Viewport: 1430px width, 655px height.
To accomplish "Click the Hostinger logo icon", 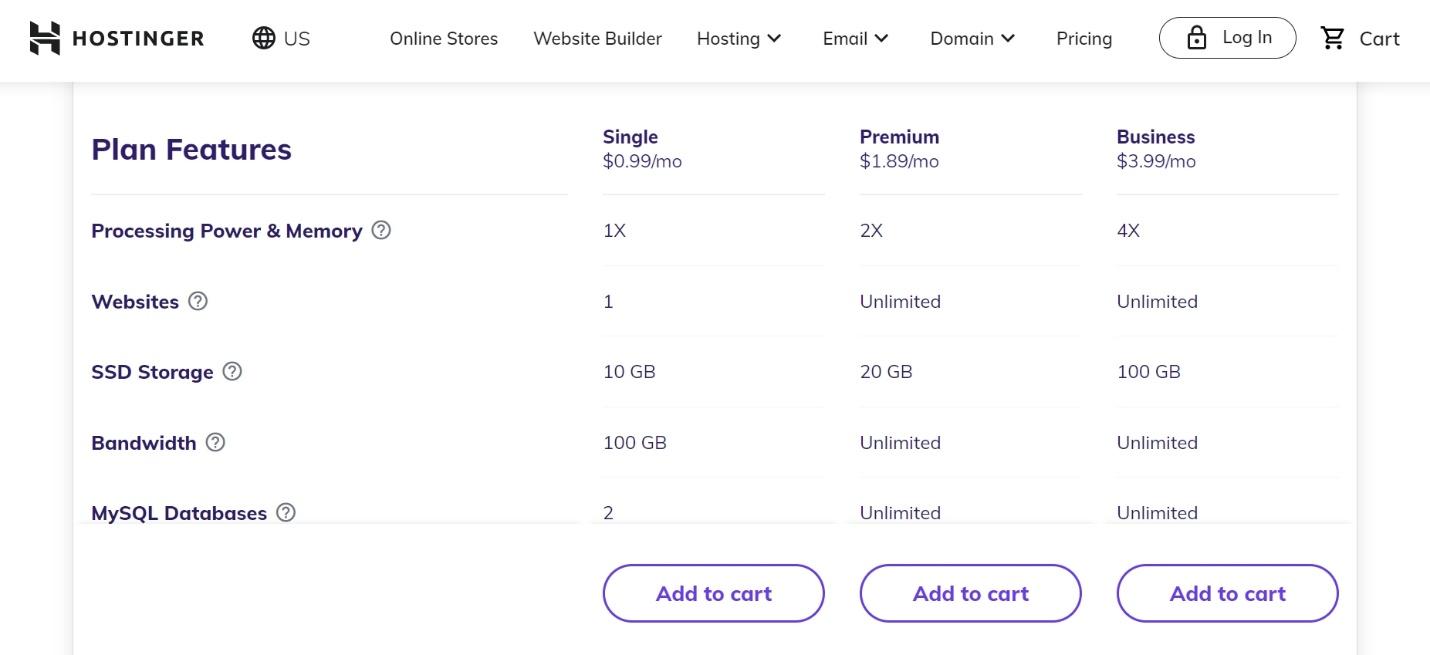I will (45, 38).
